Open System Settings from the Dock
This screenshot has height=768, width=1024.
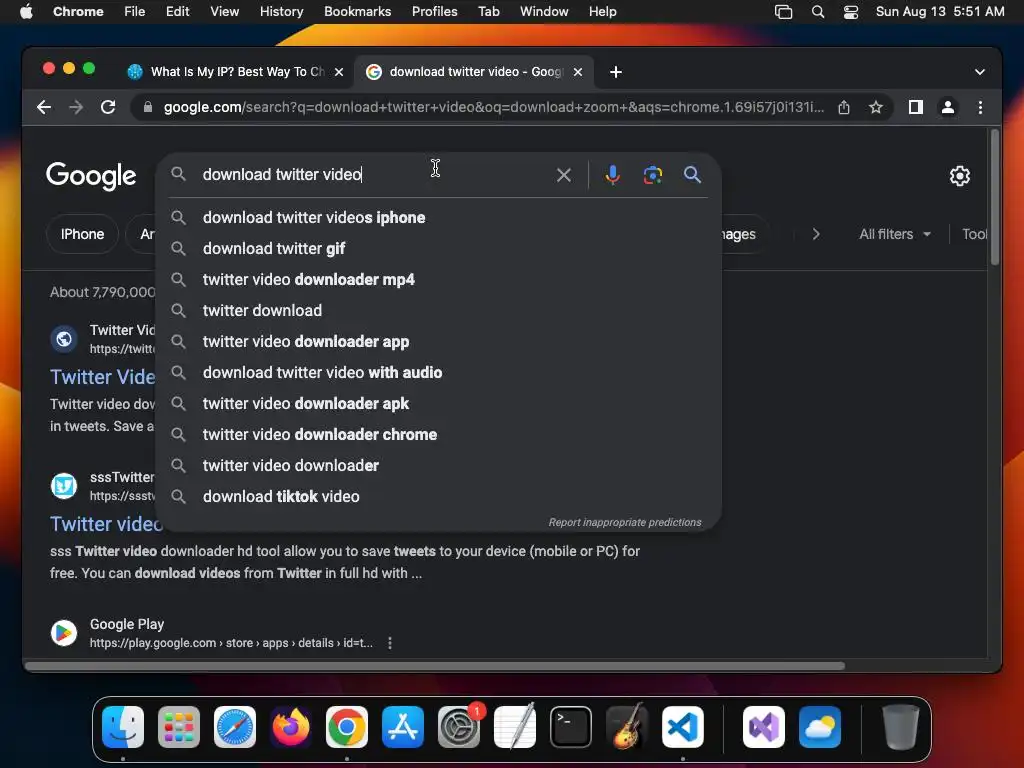click(x=458, y=727)
